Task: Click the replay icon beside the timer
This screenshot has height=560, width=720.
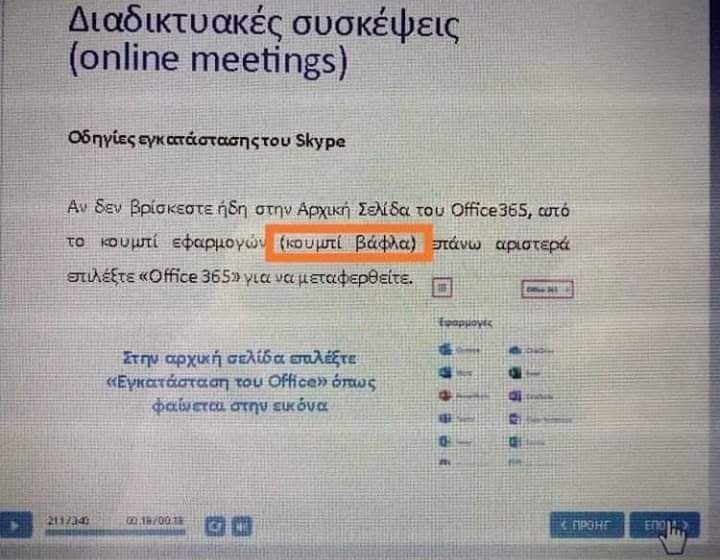Action: [215, 526]
